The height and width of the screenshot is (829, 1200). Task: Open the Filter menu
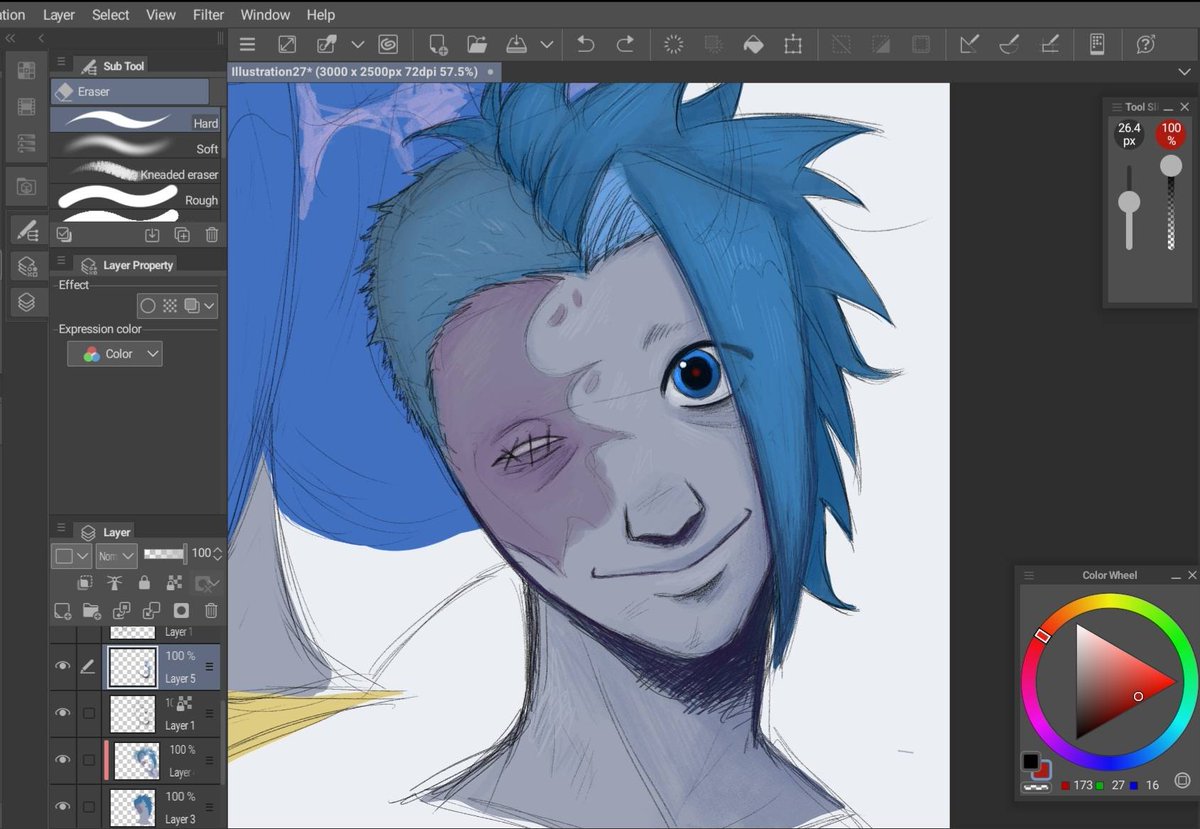click(x=209, y=15)
